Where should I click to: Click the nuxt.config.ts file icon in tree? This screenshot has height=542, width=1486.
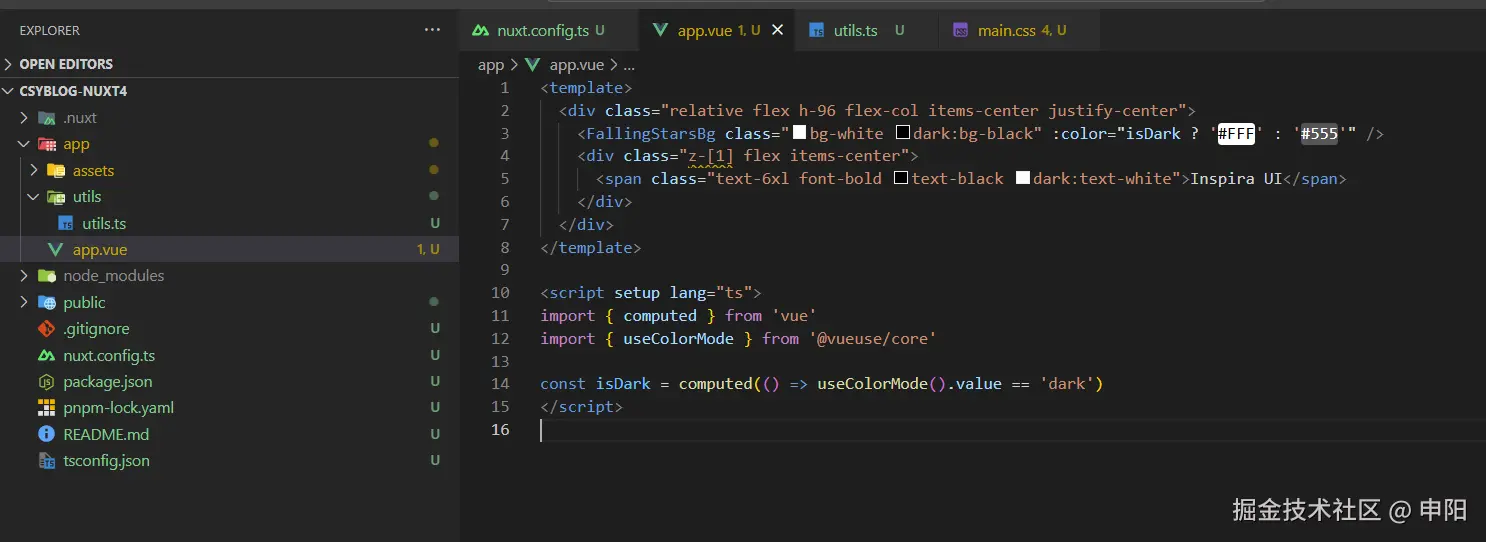tap(47, 355)
